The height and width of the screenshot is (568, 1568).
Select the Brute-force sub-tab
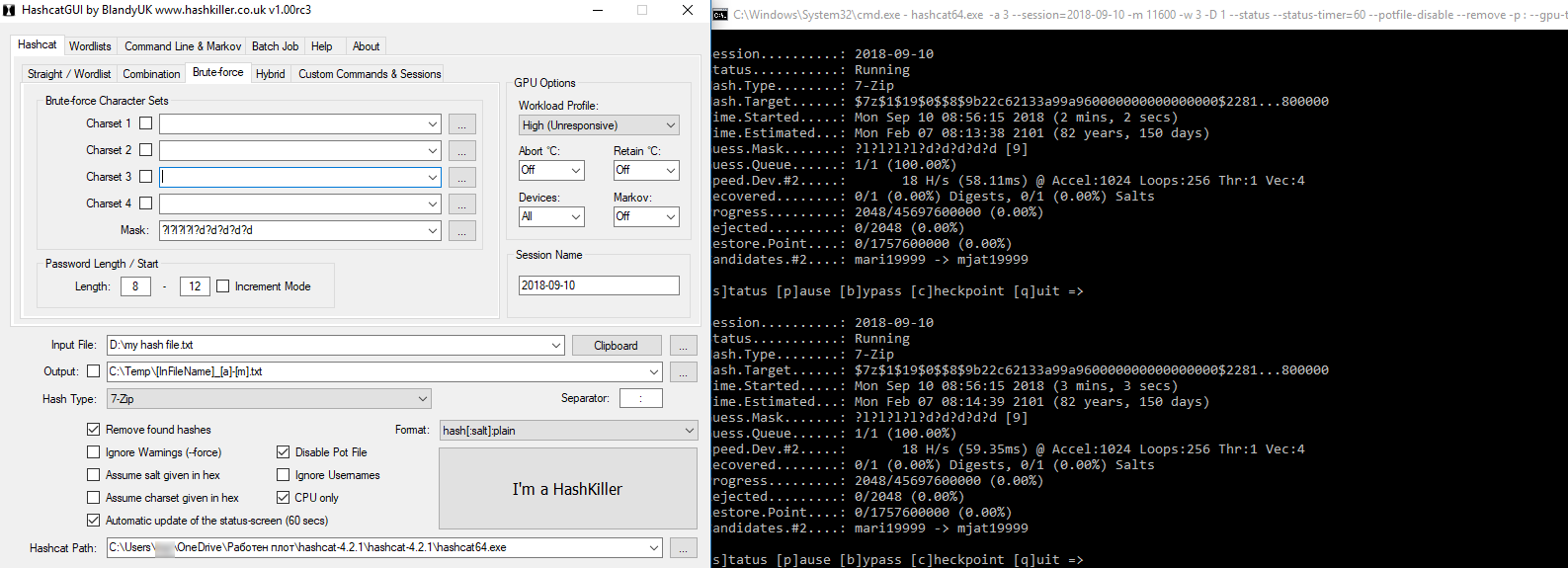[x=218, y=72]
